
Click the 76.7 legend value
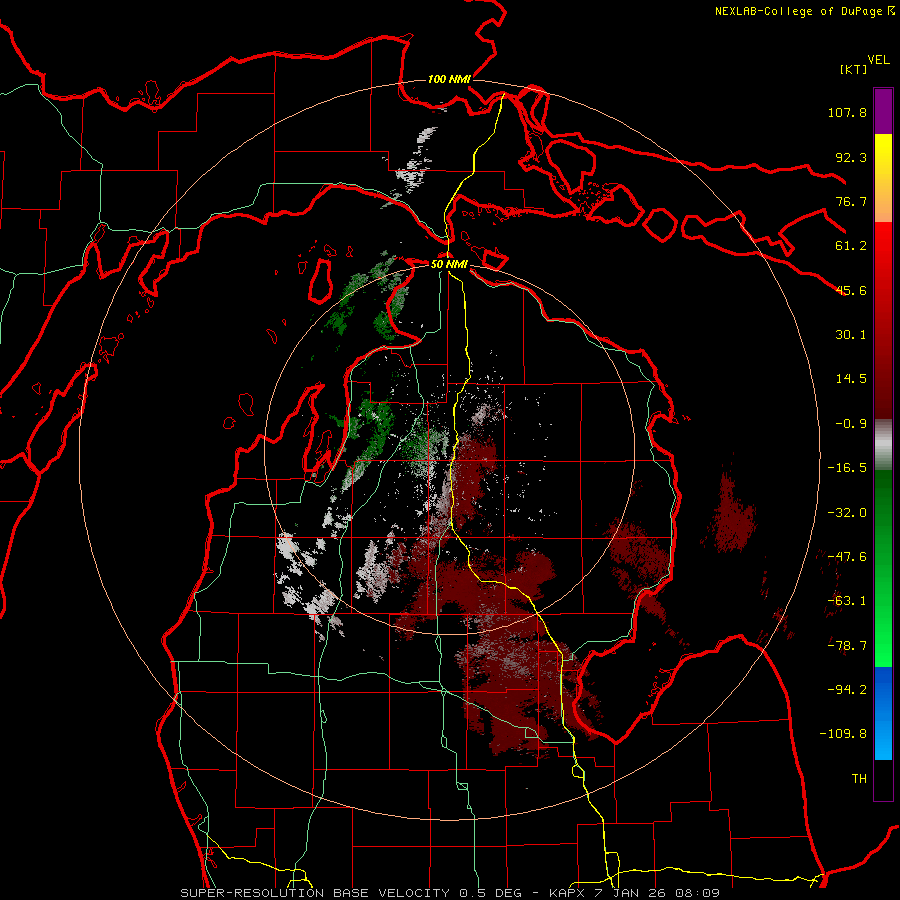coord(851,201)
